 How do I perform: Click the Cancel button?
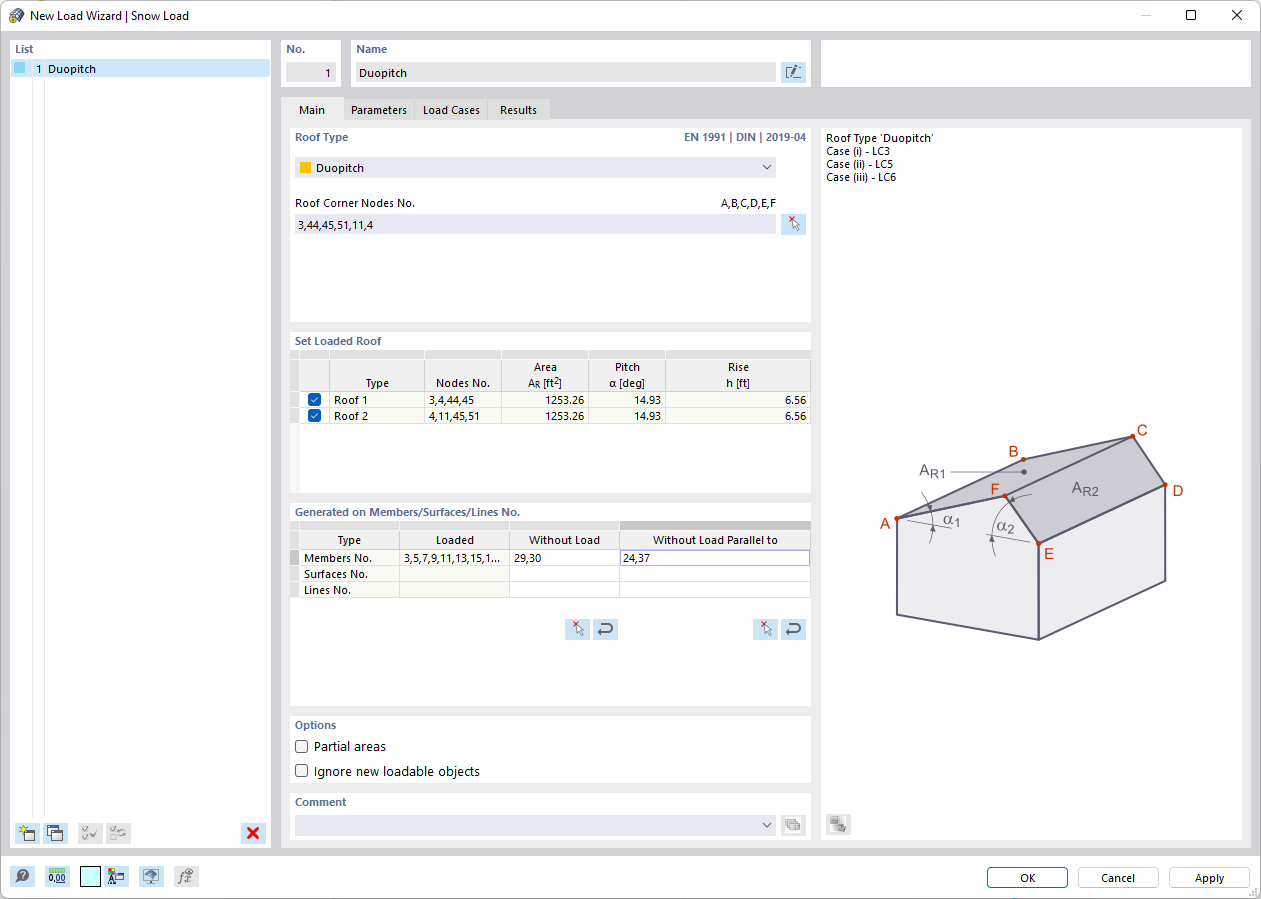[1118, 878]
